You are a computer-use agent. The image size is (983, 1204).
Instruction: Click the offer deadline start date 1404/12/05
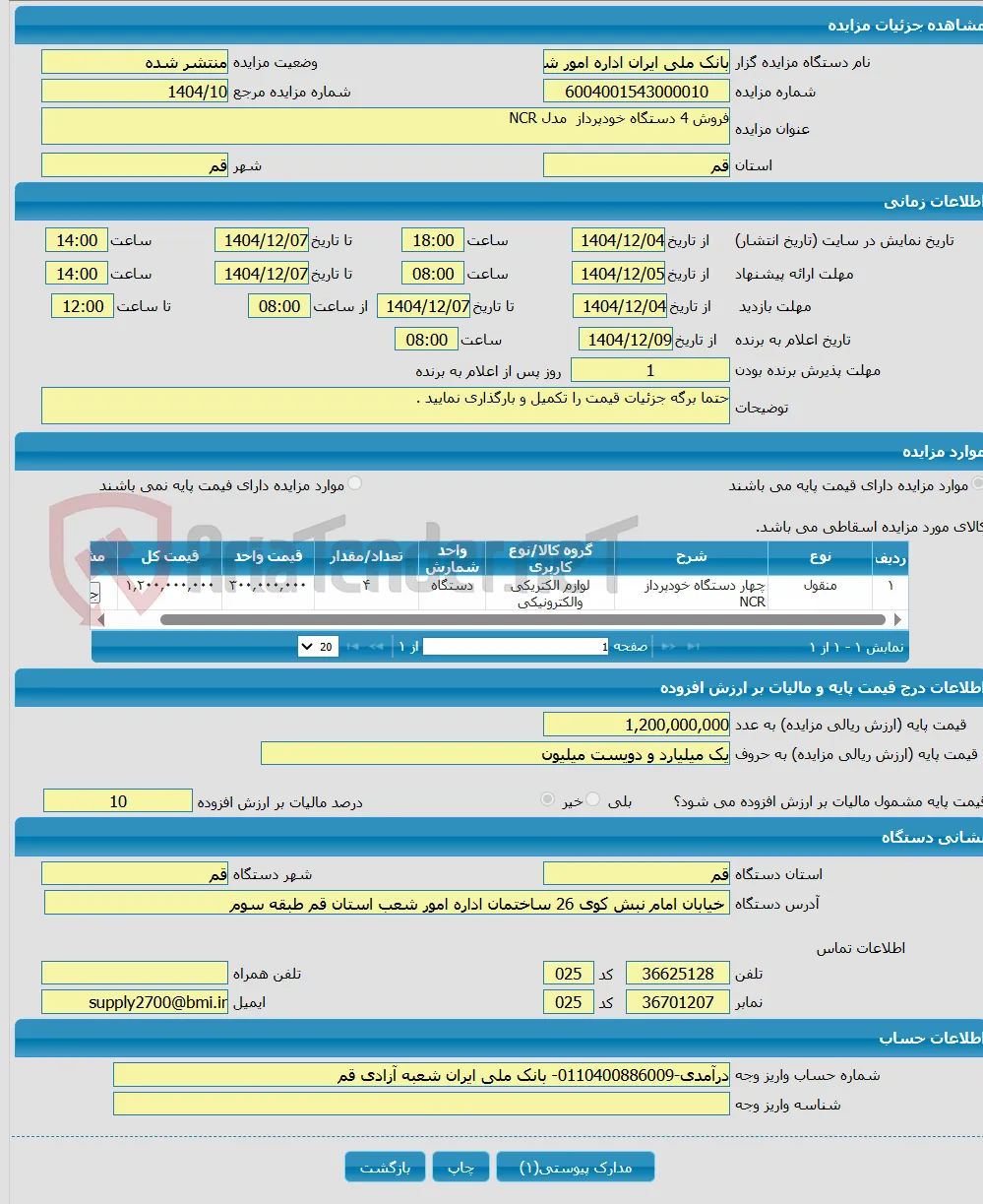619,274
